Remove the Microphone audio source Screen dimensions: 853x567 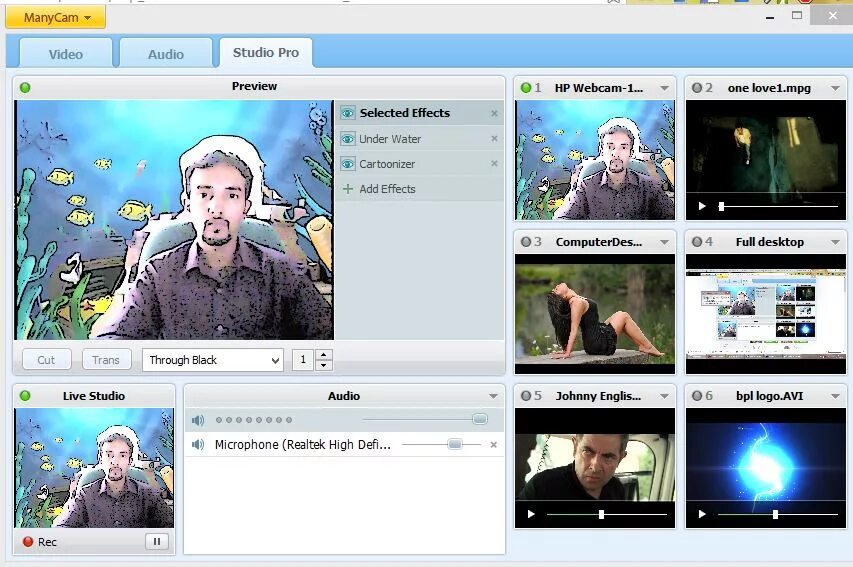click(x=493, y=445)
